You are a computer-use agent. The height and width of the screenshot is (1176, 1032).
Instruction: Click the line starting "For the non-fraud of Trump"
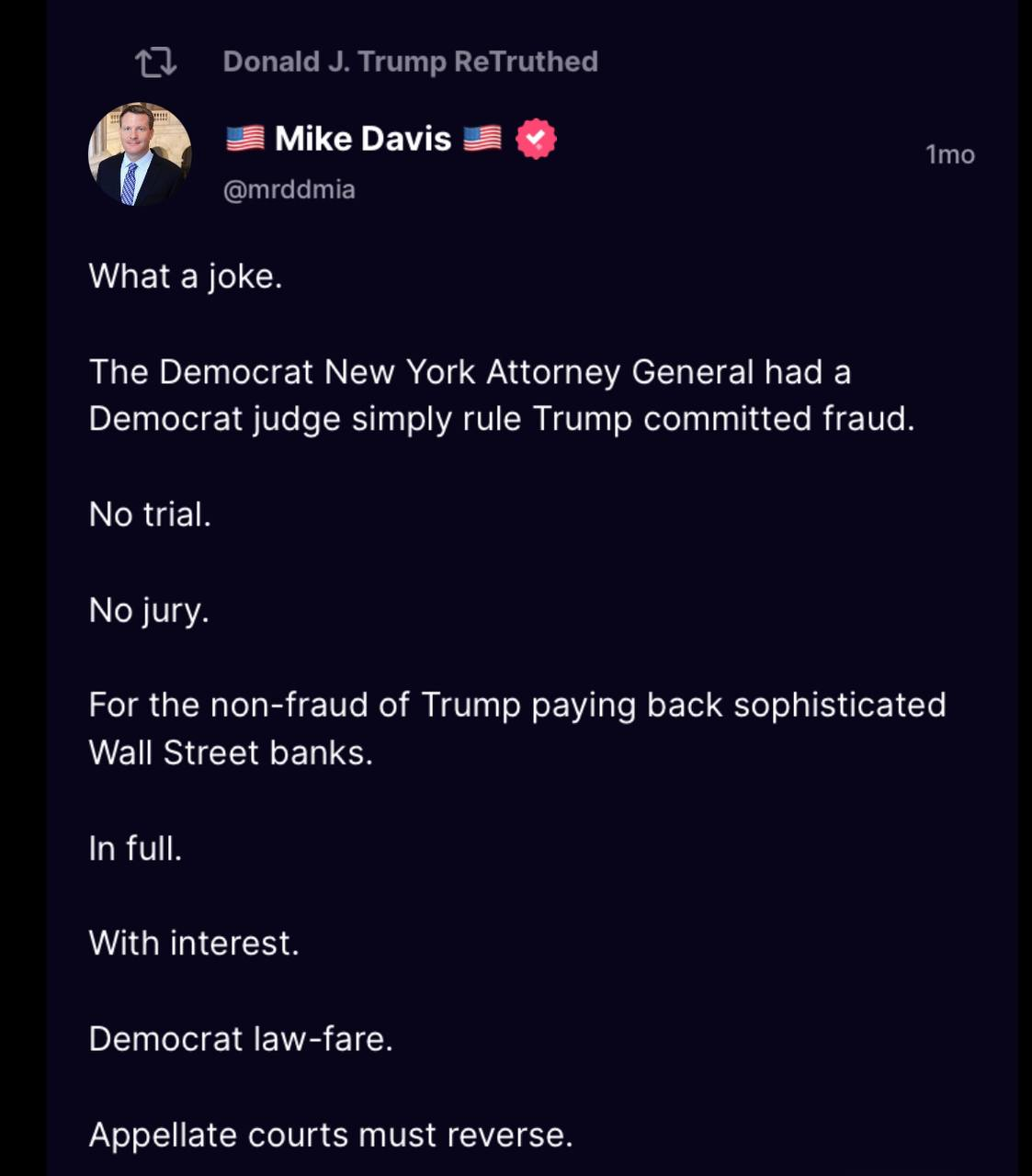(516, 705)
